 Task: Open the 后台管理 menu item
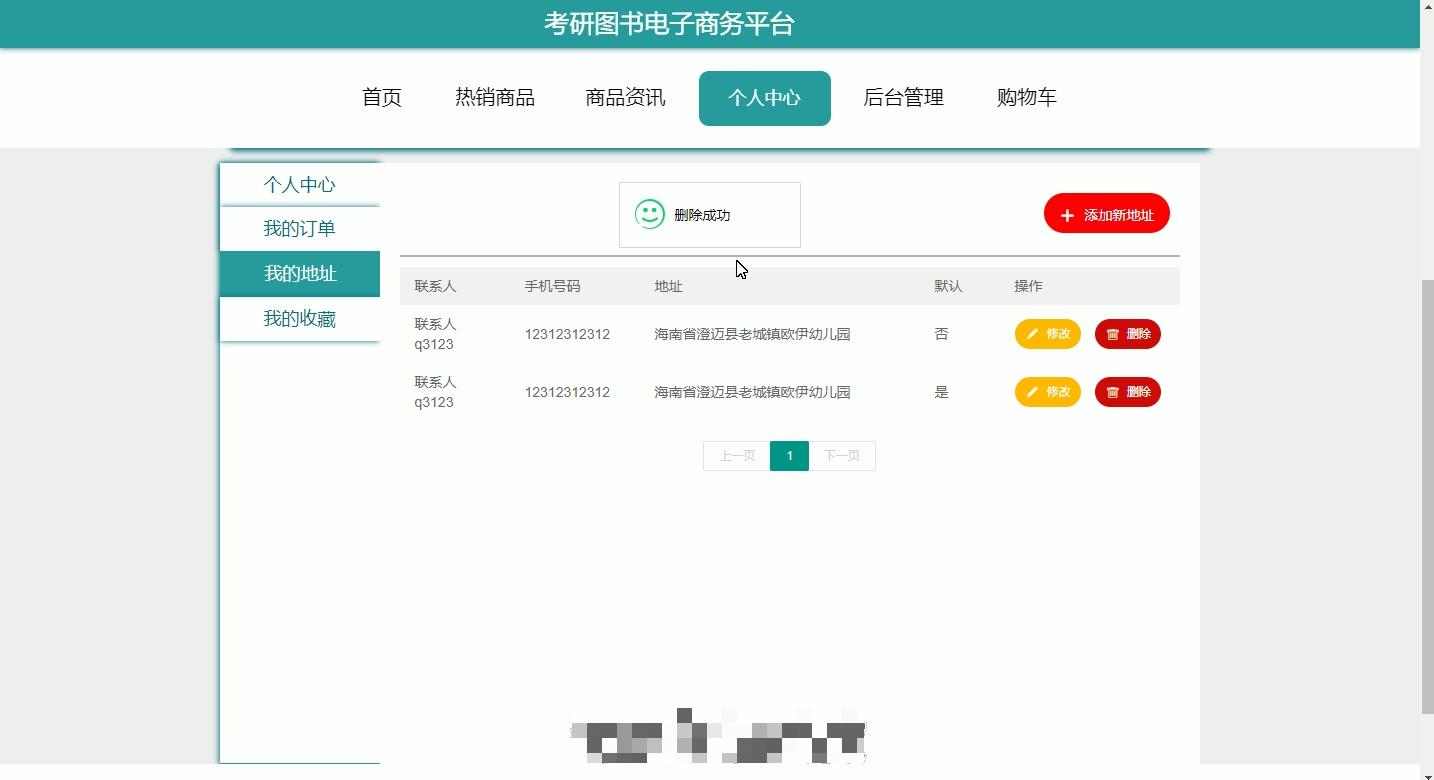tap(902, 97)
